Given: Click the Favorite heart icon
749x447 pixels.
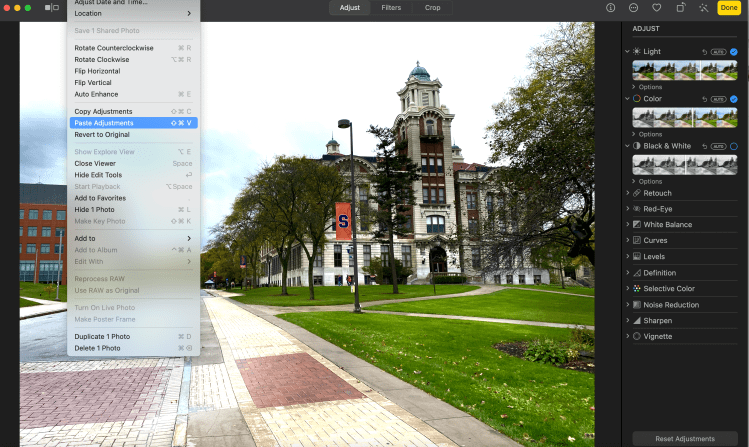Looking at the screenshot, I should coord(657,8).
